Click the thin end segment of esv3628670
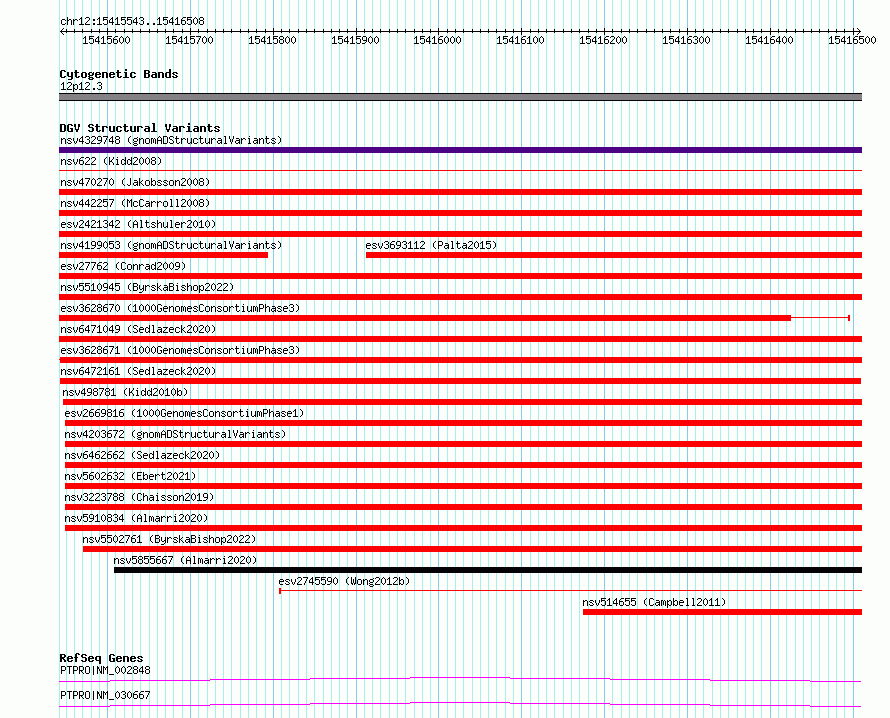This screenshot has height=718, width=890. point(820,318)
